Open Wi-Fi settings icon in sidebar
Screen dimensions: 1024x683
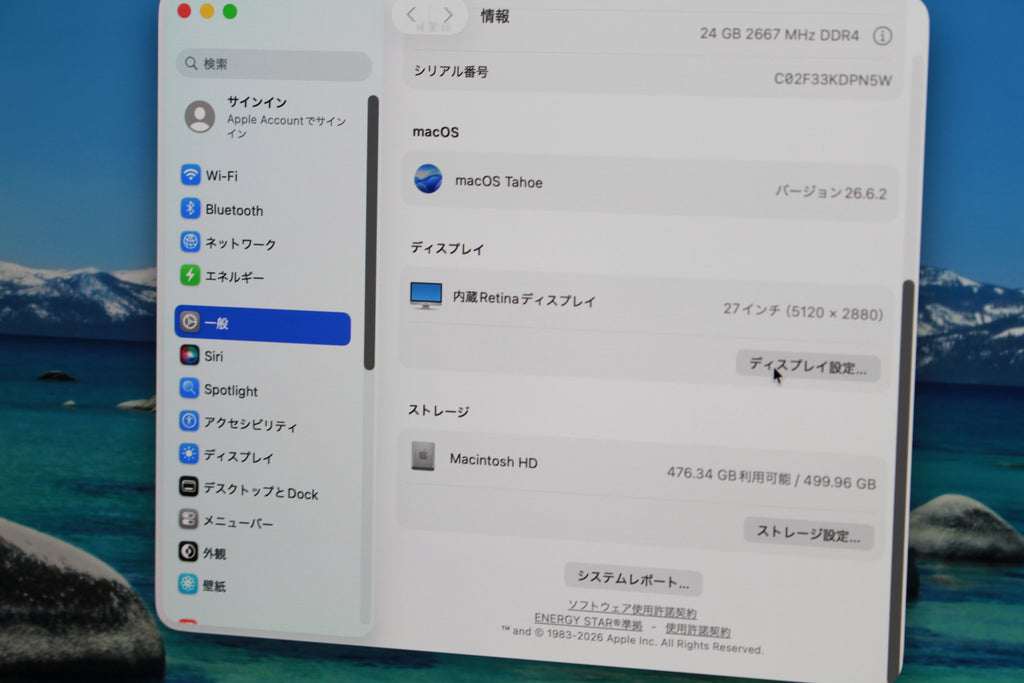point(190,174)
